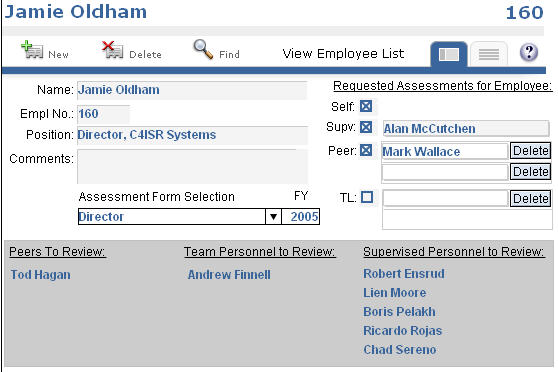Click into the Comments text field
The height and width of the screenshot is (372, 558).
point(192,166)
